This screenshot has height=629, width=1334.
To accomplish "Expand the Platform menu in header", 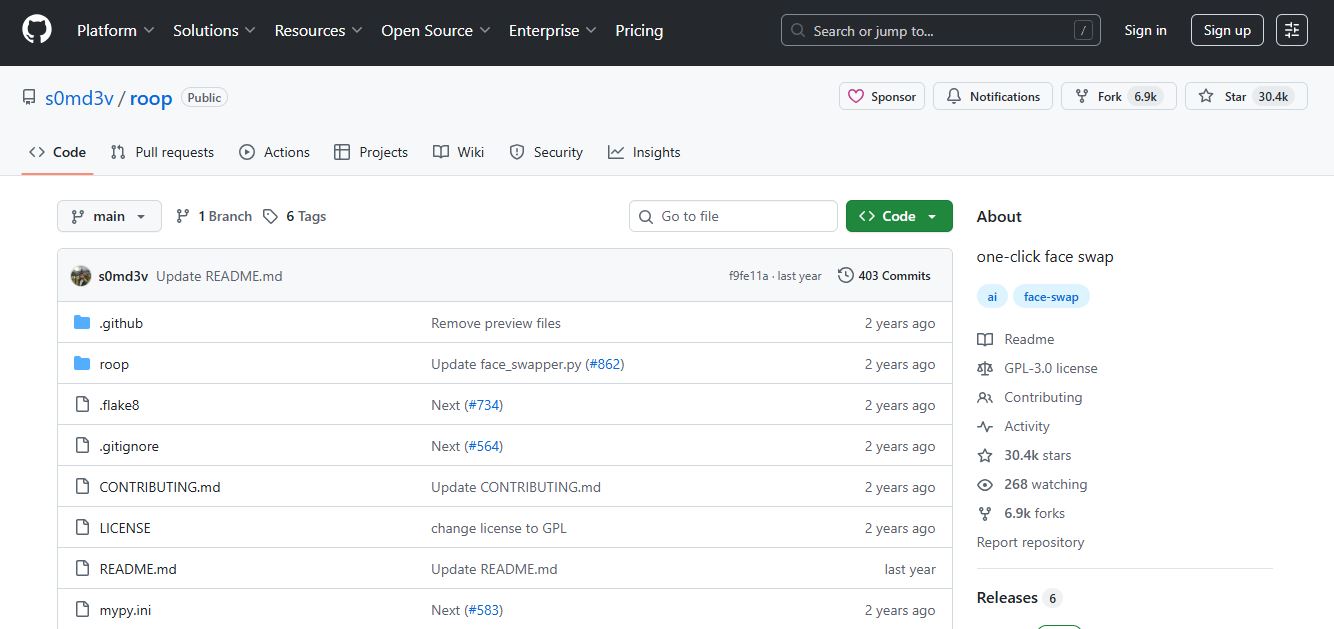I will (115, 31).
